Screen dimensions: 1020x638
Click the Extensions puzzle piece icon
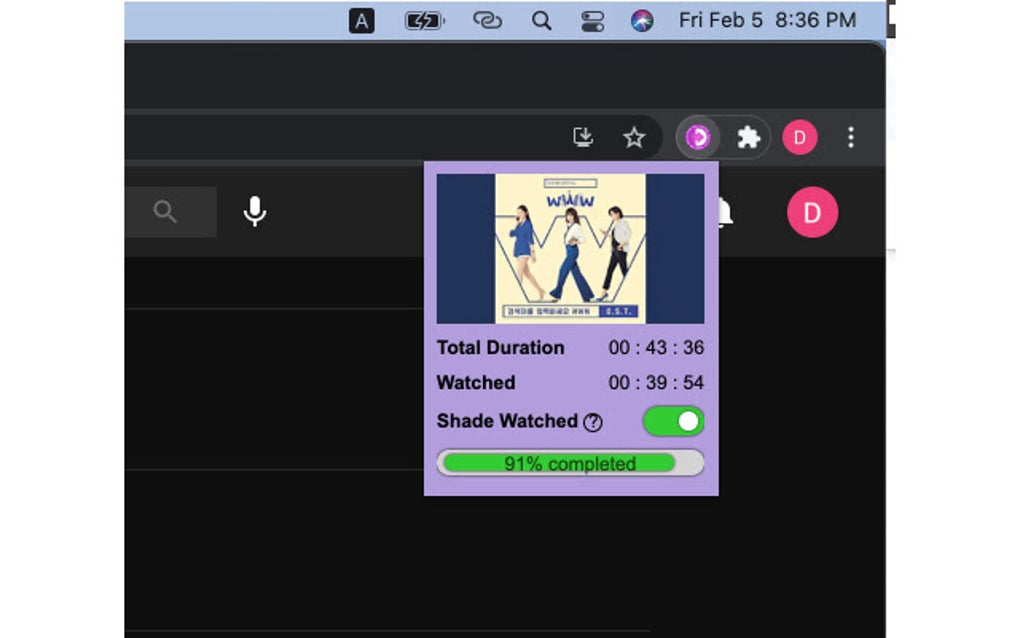pyautogui.click(x=748, y=137)
